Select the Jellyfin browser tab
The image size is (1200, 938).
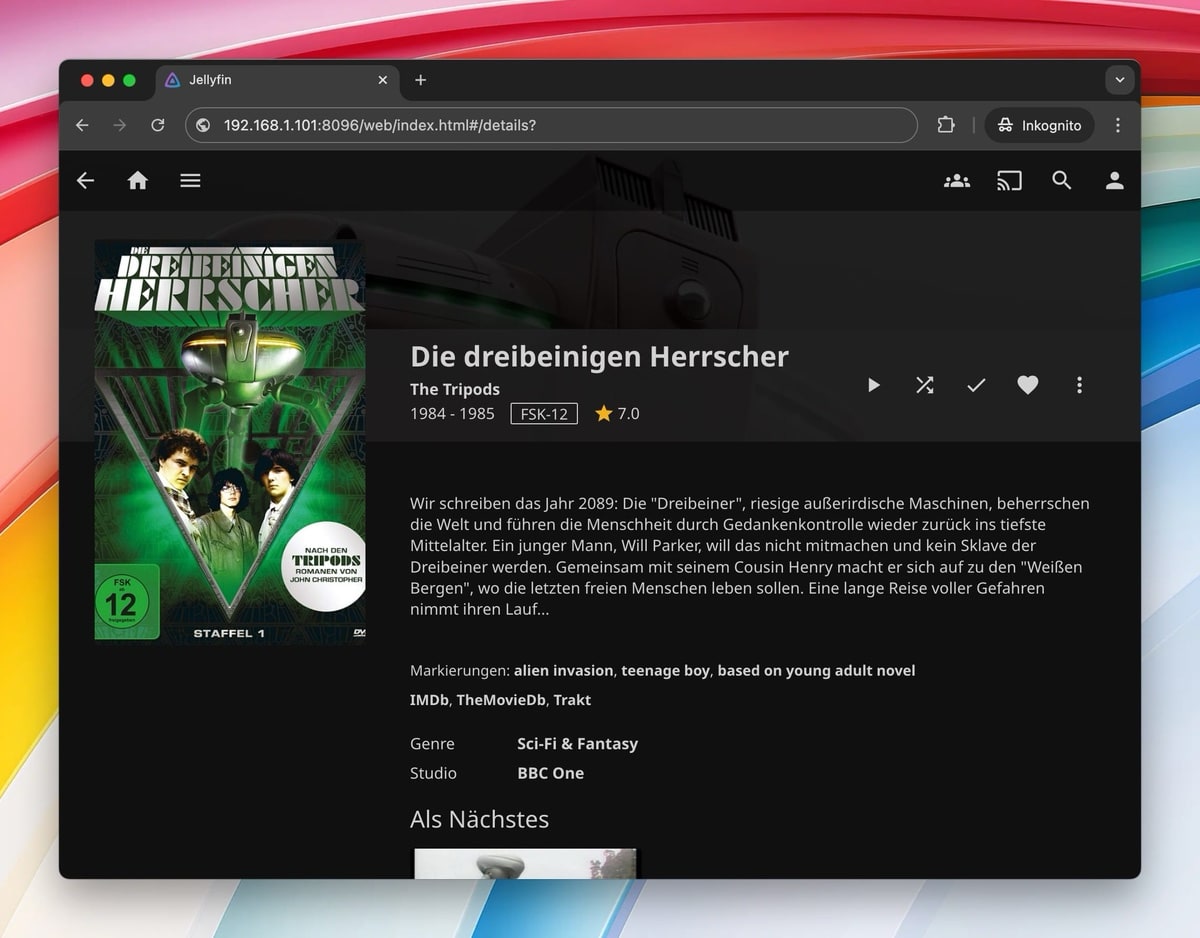click(x=277, y=80)
